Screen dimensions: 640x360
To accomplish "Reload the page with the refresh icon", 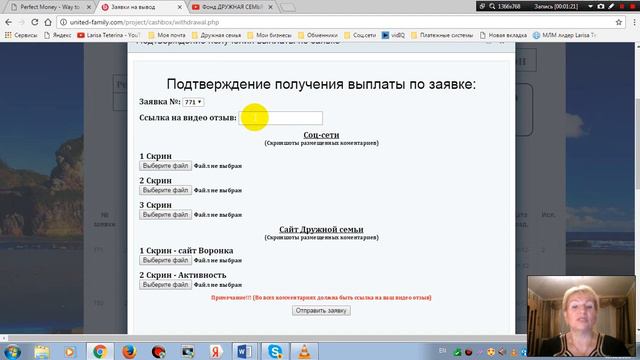I will tap(35, 22).
